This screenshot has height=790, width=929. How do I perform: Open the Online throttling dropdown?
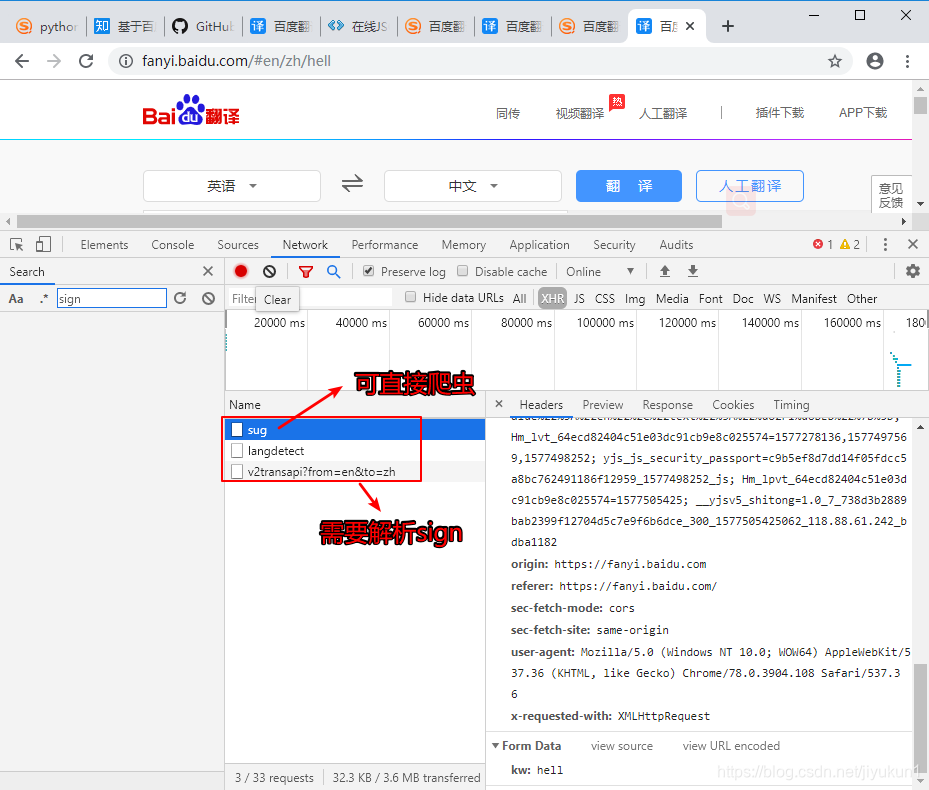point(595,271)
